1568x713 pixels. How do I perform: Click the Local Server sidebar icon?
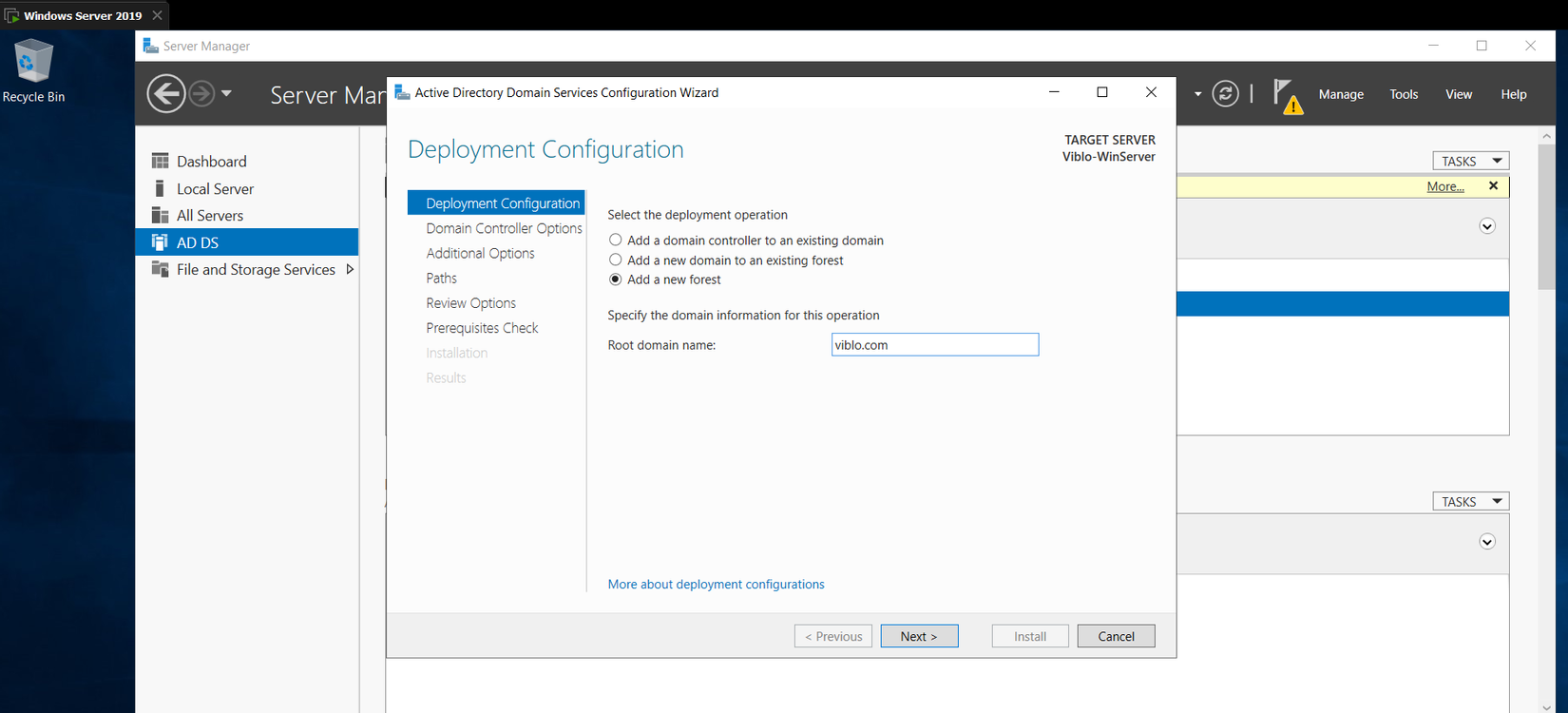pos(161,189)
